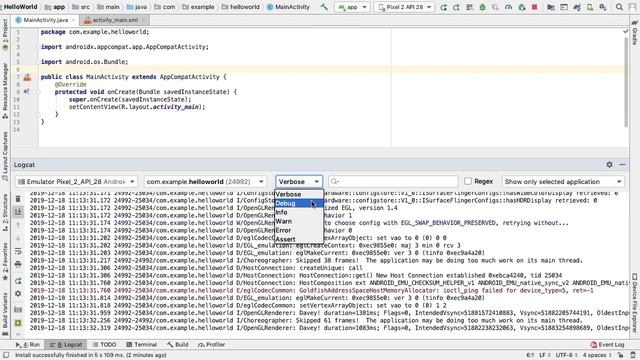640x360 pixels.
Task: Hide the Logcat panel with minus icon
Action: coord(622,164)
